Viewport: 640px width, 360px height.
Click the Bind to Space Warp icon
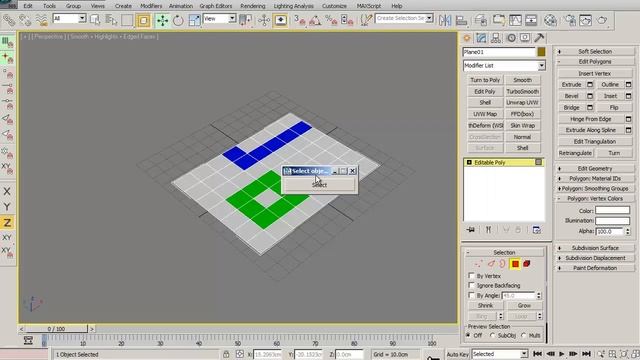click(41, 20)
